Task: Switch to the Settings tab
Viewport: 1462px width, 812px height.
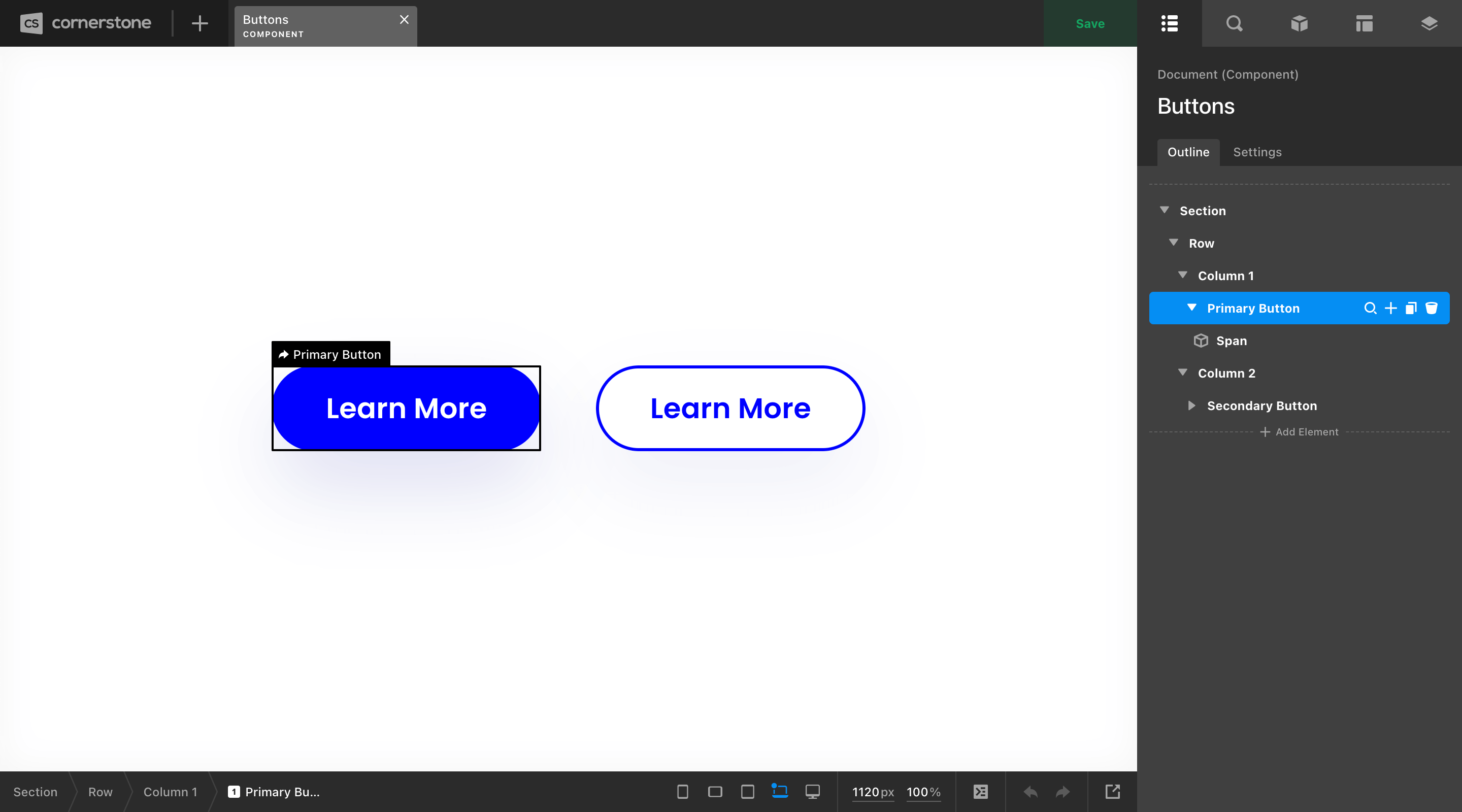Action: 1258,152
